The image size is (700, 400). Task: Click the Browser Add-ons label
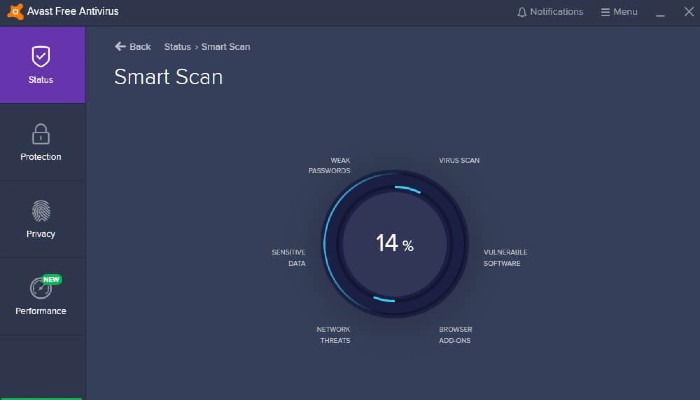[x=455, y=335]
